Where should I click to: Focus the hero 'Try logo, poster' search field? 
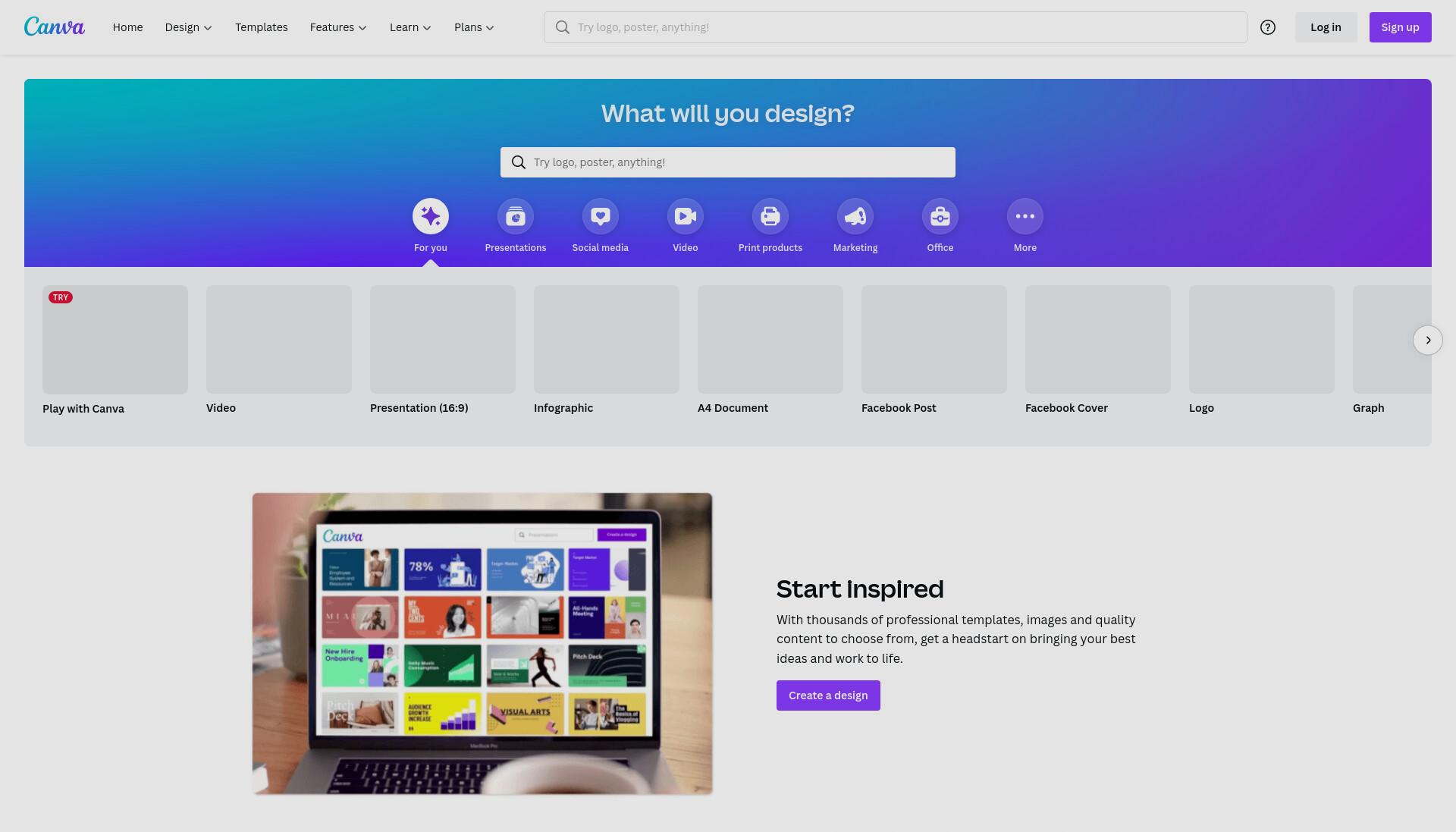(x=728, y=162)
